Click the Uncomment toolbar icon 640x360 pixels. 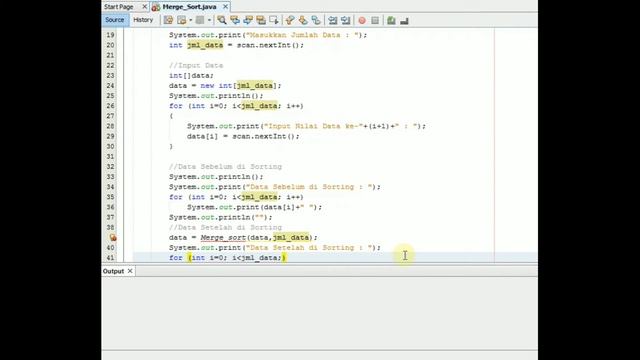[x=404, y=20]
